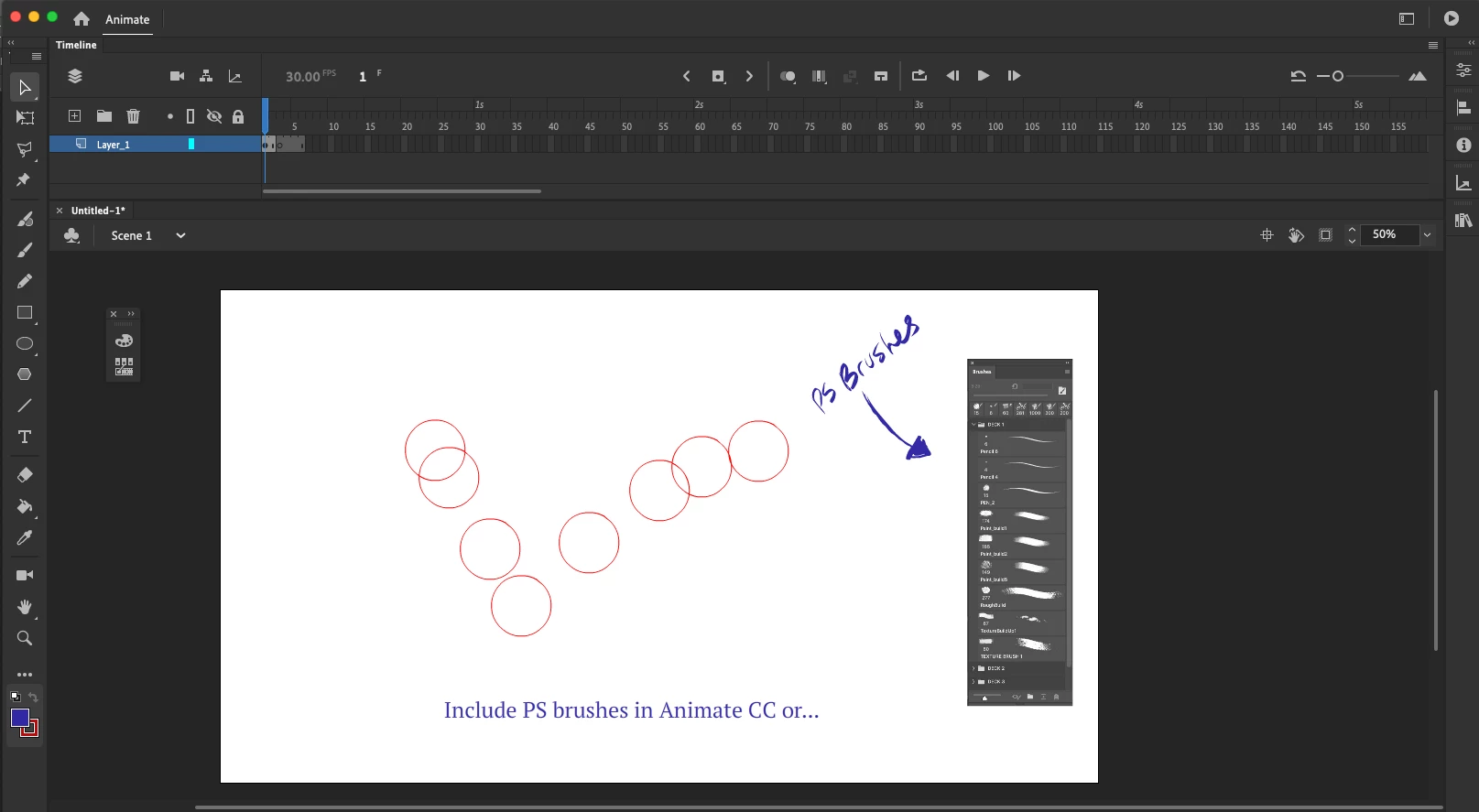Select the Classic Brush tool

point(25,250)
